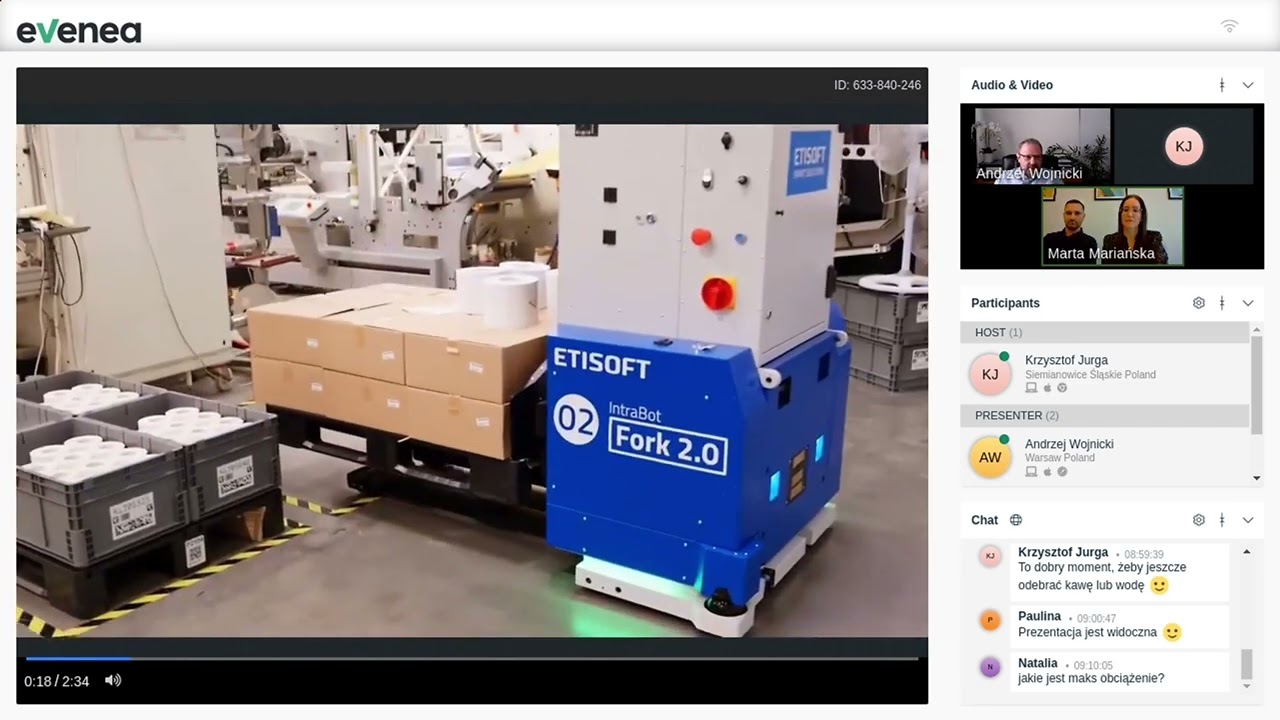Screen dimensions: 1280x720
Task: Open Participants panel settings gear
Action: click(x=1199, y=303)
